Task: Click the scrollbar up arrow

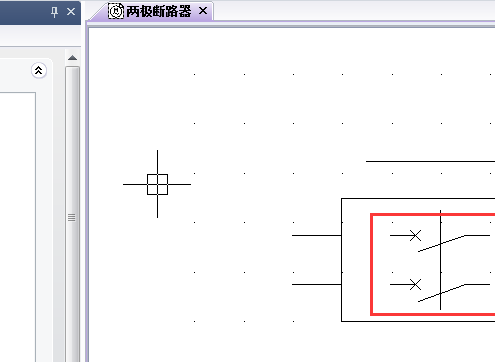Action: click(72, 58)
